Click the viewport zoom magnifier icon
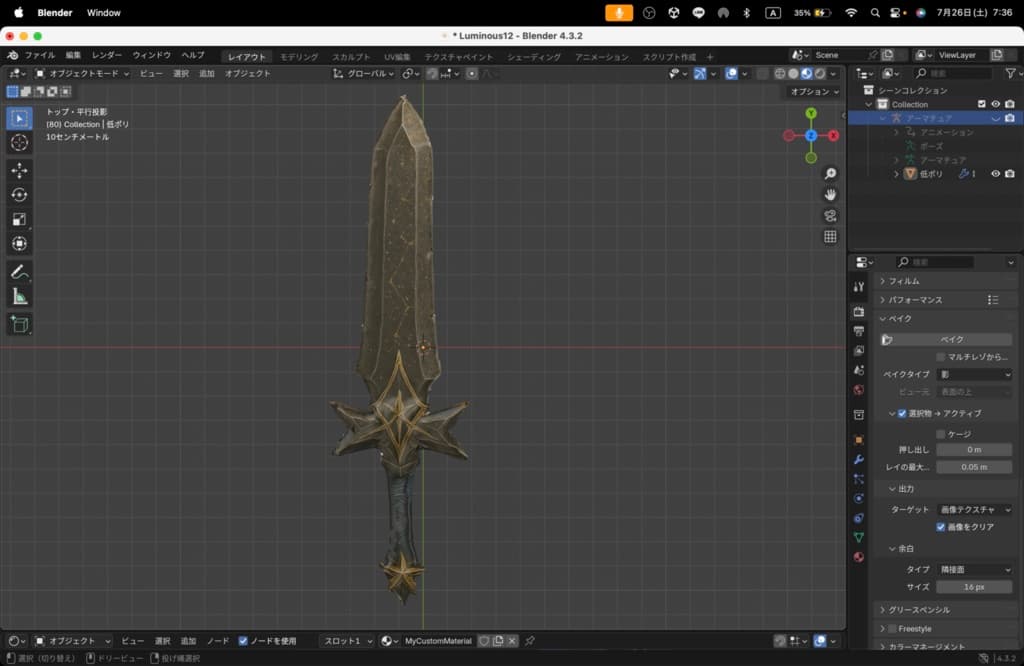The image size is (1024, 666). point(830,174)
